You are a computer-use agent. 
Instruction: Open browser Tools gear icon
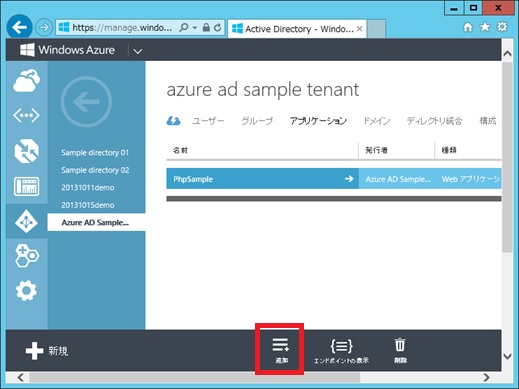click(502, 27)
